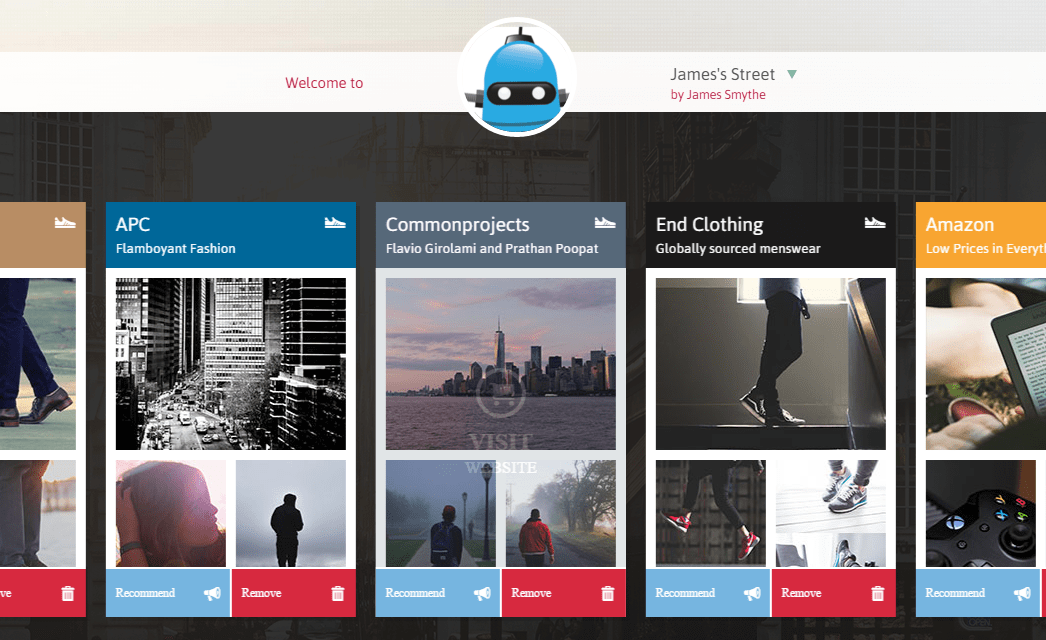
Task: Recommend the APC store
Action: point(168,593)
